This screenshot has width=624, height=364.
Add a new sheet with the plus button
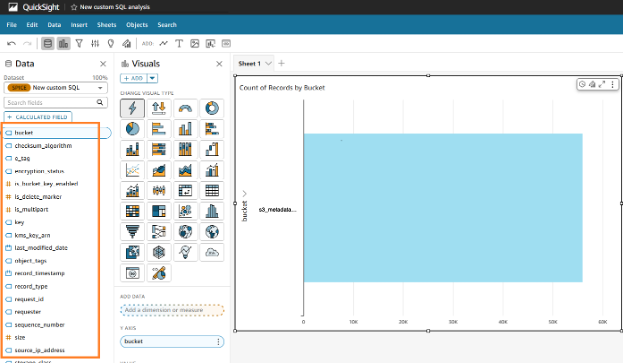tap(281, 63)
